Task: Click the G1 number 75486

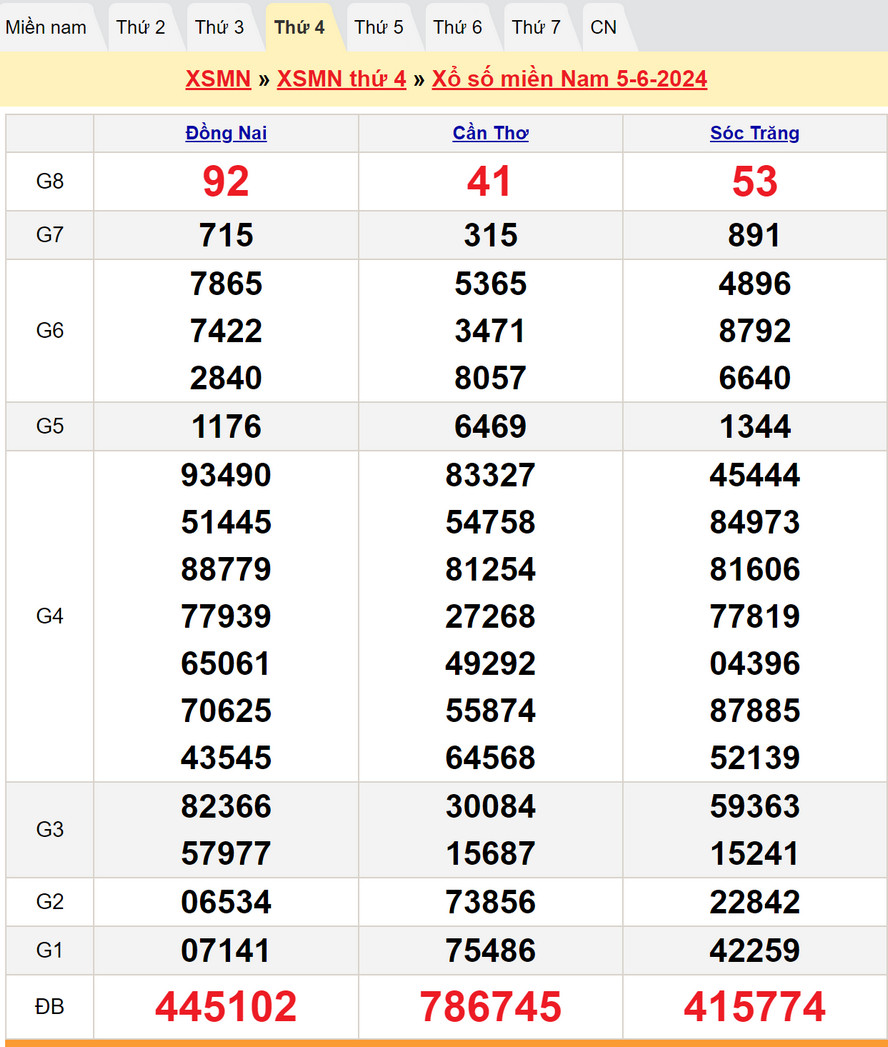Action: click(490, 950)
